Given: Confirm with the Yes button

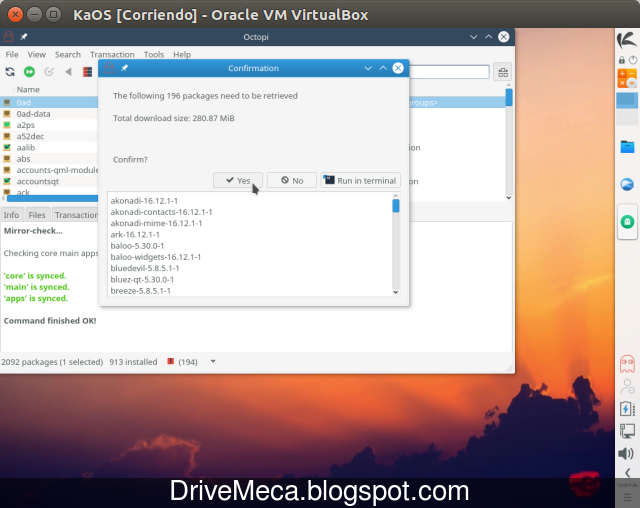Looking at the screenshot, I should click(x=238, y=180).
